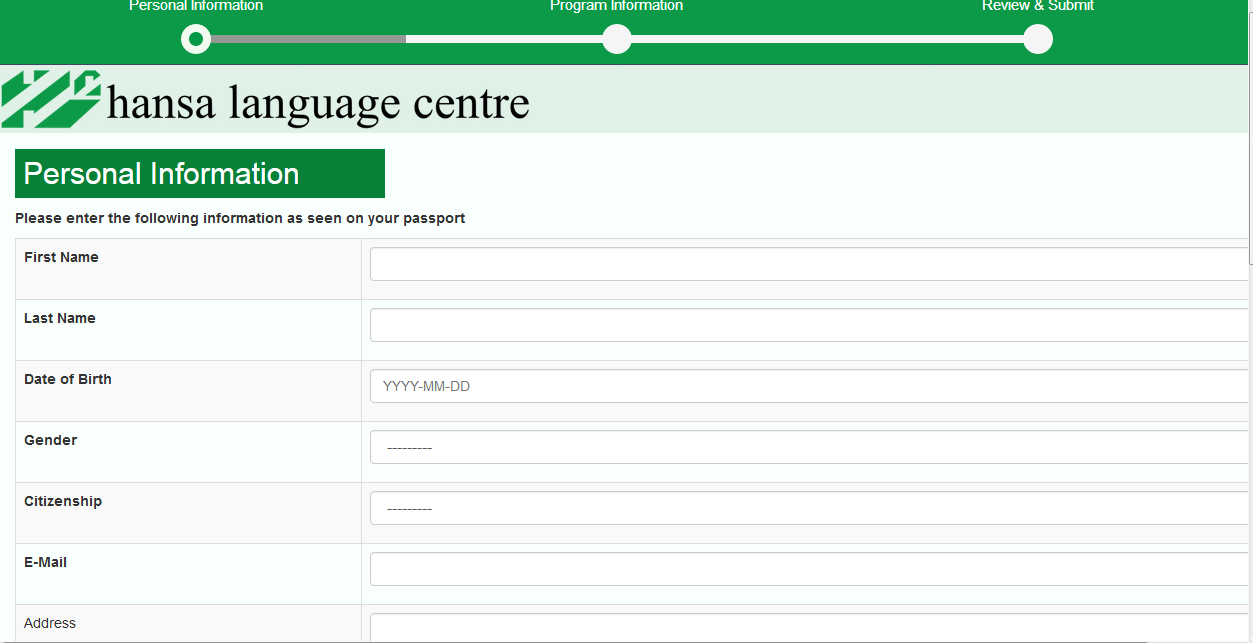The width and height of the screenshot is (1253, 643).
Task: Click the gray completed segment of progress bar
Action: pyautogui.click(x=308, y=39)
